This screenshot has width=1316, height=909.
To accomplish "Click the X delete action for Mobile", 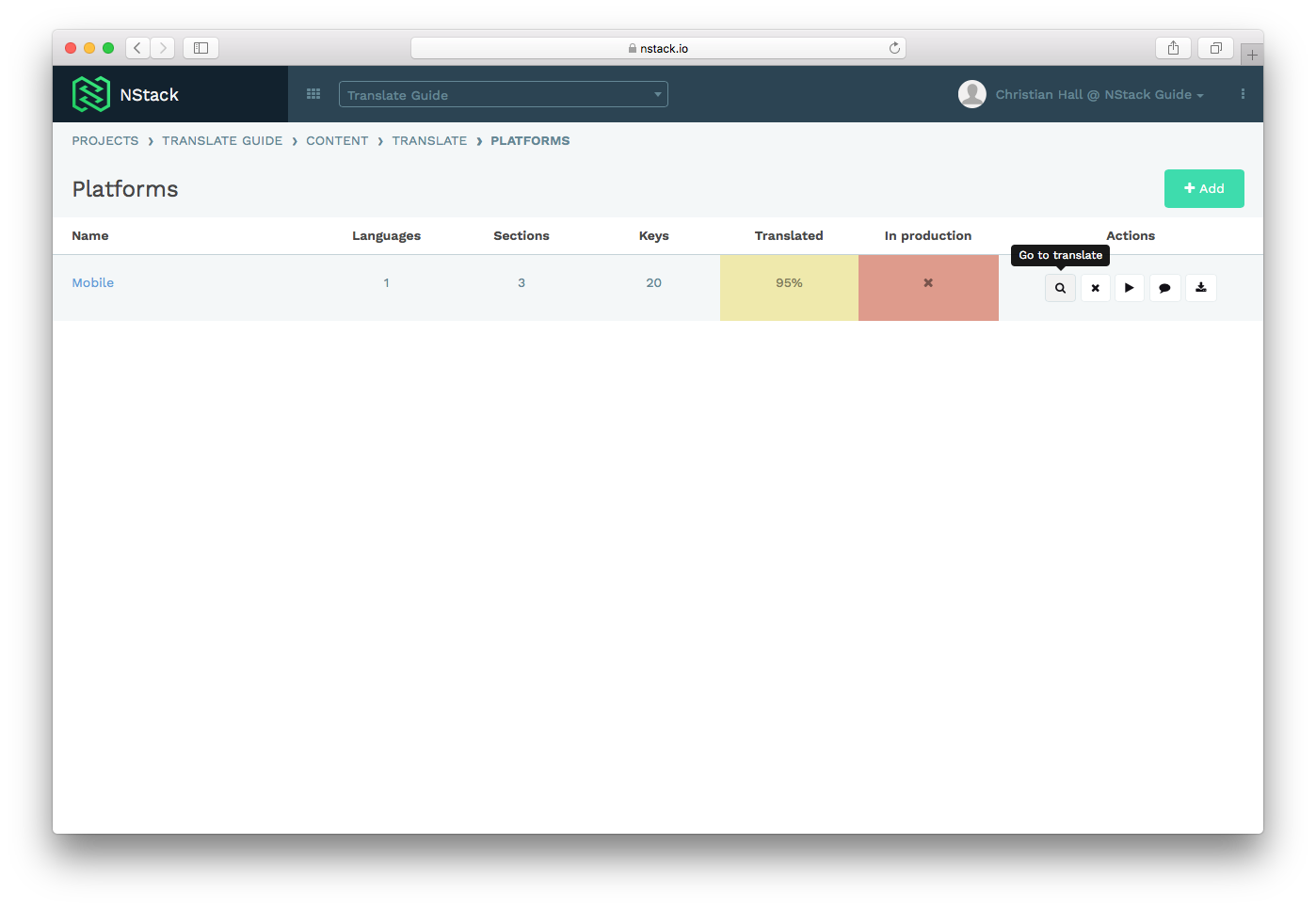I will 1095,288.
